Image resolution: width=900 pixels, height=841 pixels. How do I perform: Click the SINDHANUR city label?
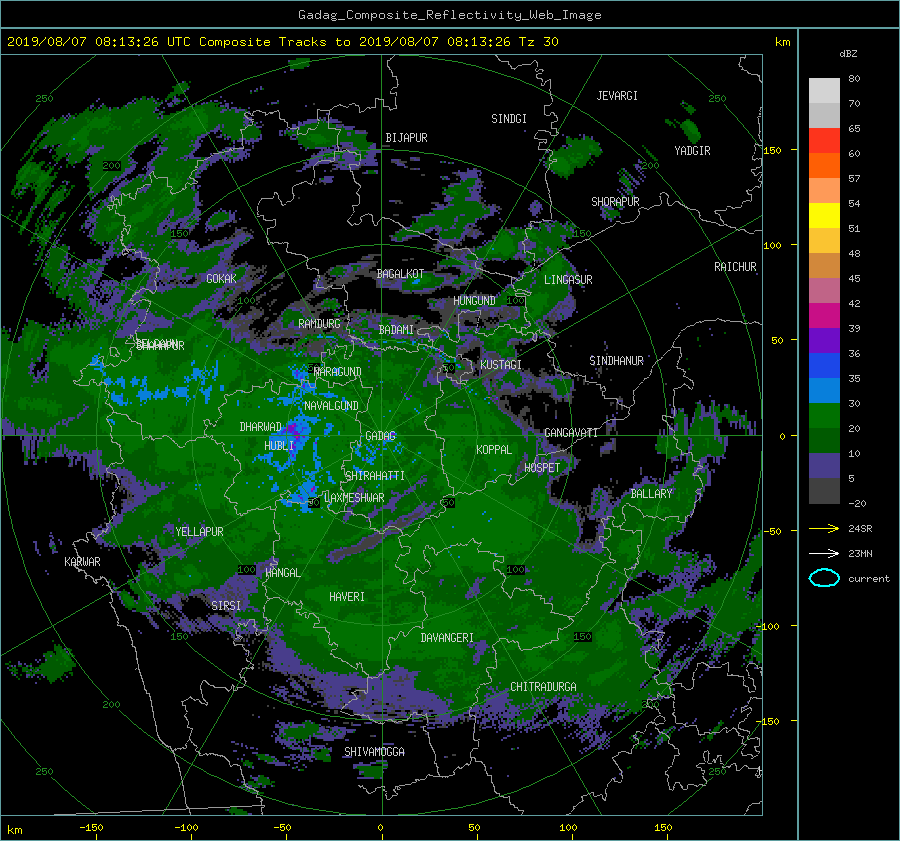[x=616, y=361]
